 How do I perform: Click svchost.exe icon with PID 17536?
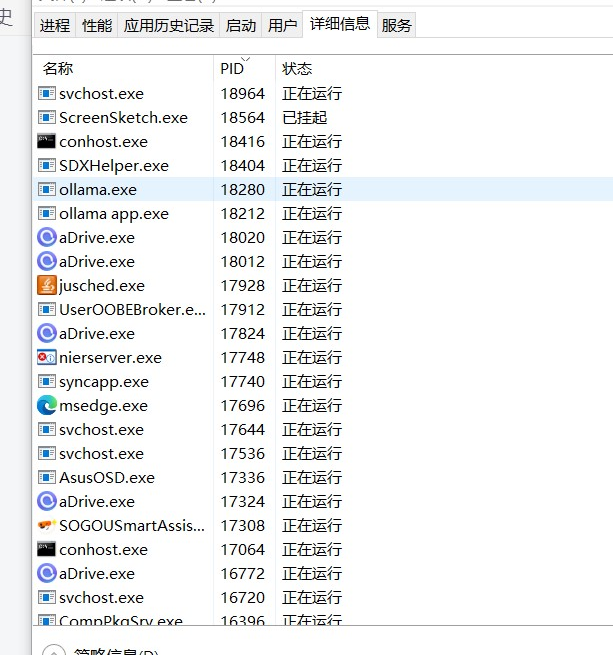(46, 453)
